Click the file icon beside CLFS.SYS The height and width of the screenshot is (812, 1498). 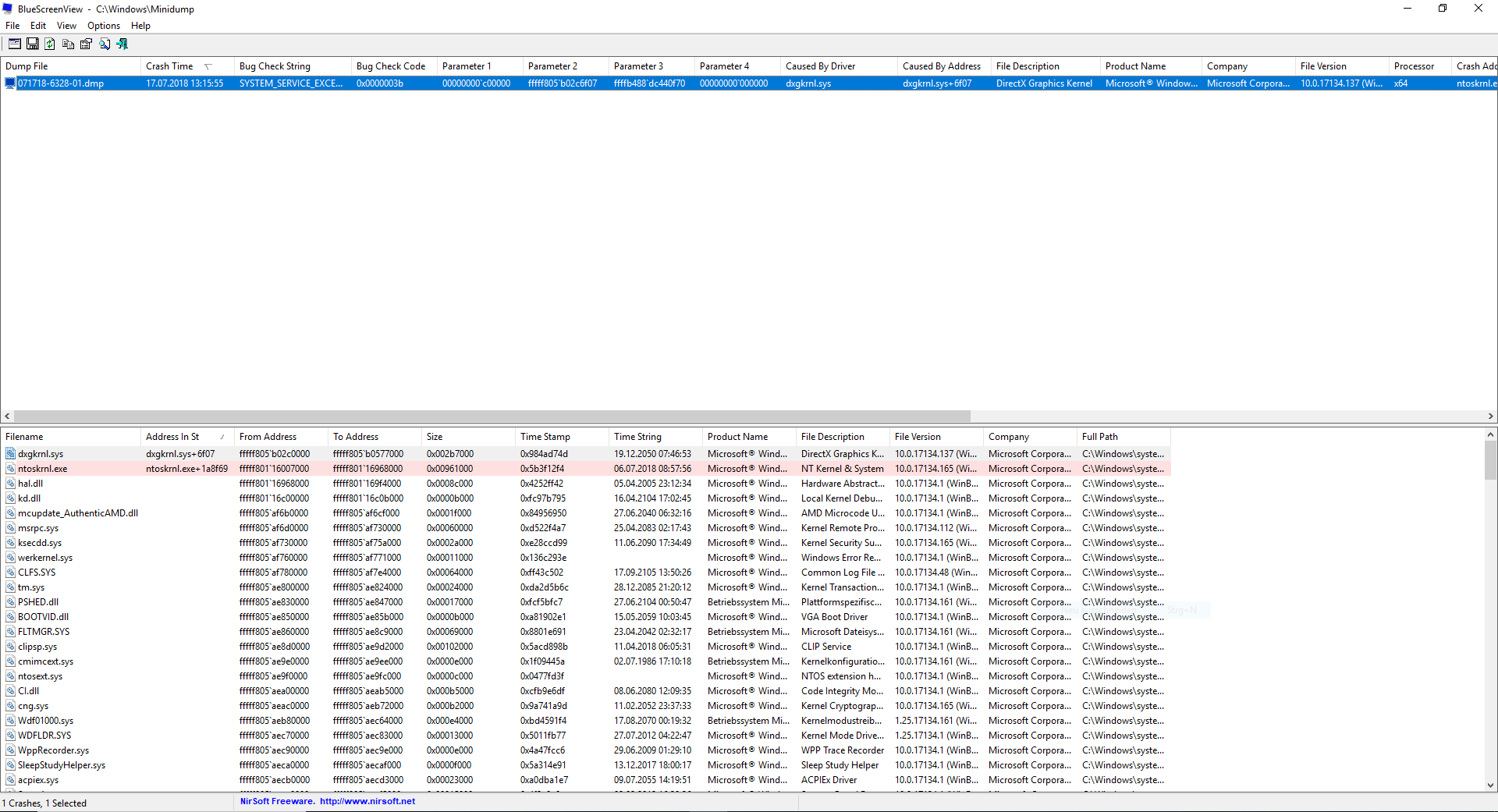[x=11, y=573]
